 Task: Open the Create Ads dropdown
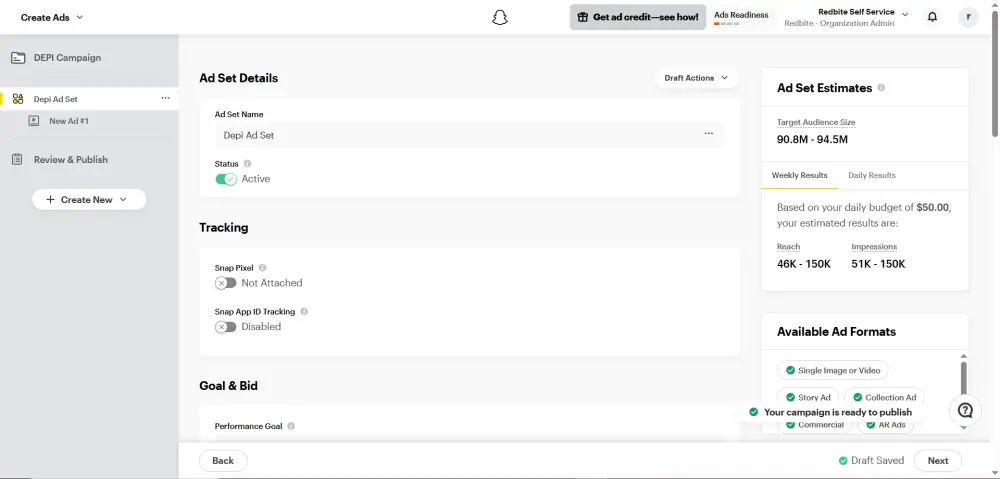pos(52,17)
